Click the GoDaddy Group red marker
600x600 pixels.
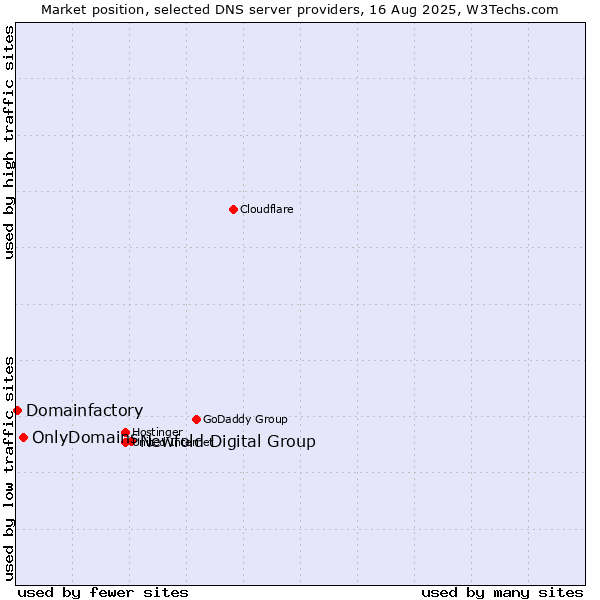(196, 419)
